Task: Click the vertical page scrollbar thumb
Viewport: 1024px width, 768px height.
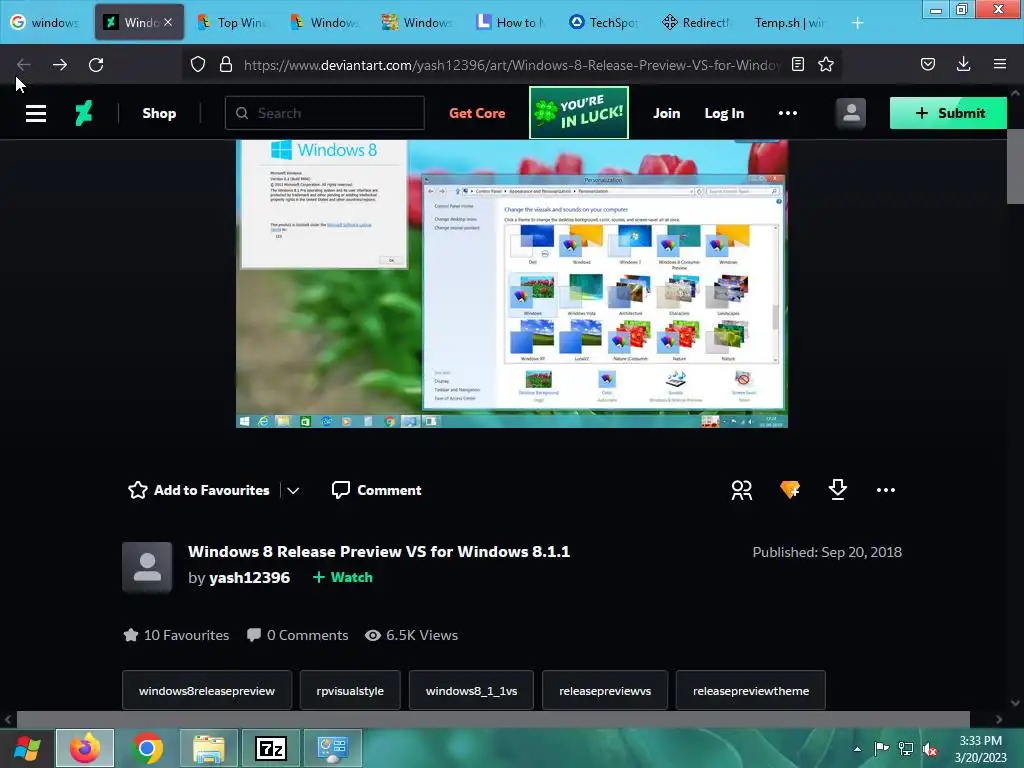Action: (x=1016, y=167)
